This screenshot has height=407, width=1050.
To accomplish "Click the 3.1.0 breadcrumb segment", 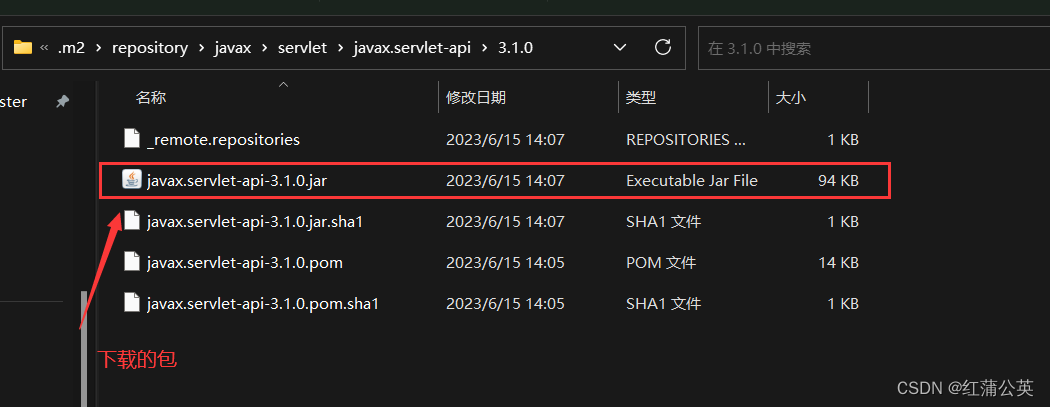I will (515, 48).
